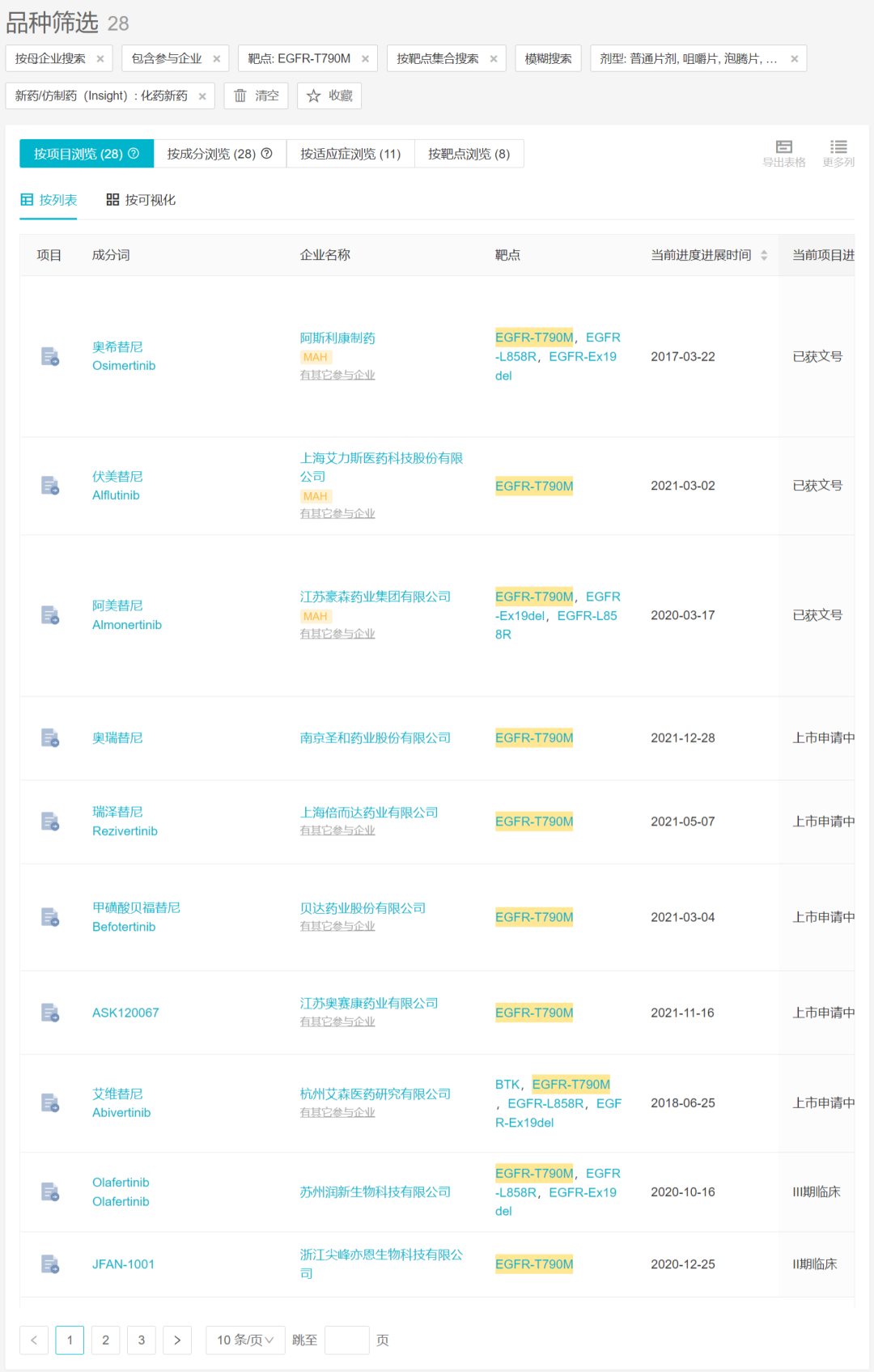Remove the 按母企业搜索 filter tag
This screenshot has height=1372, width=874.
click(x=100, y=59)
